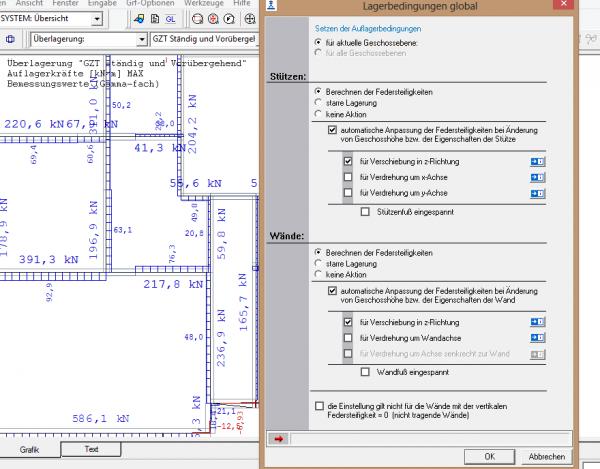Select starre Lagerung under Stützen
600x469 pixels.
point(319,102)
